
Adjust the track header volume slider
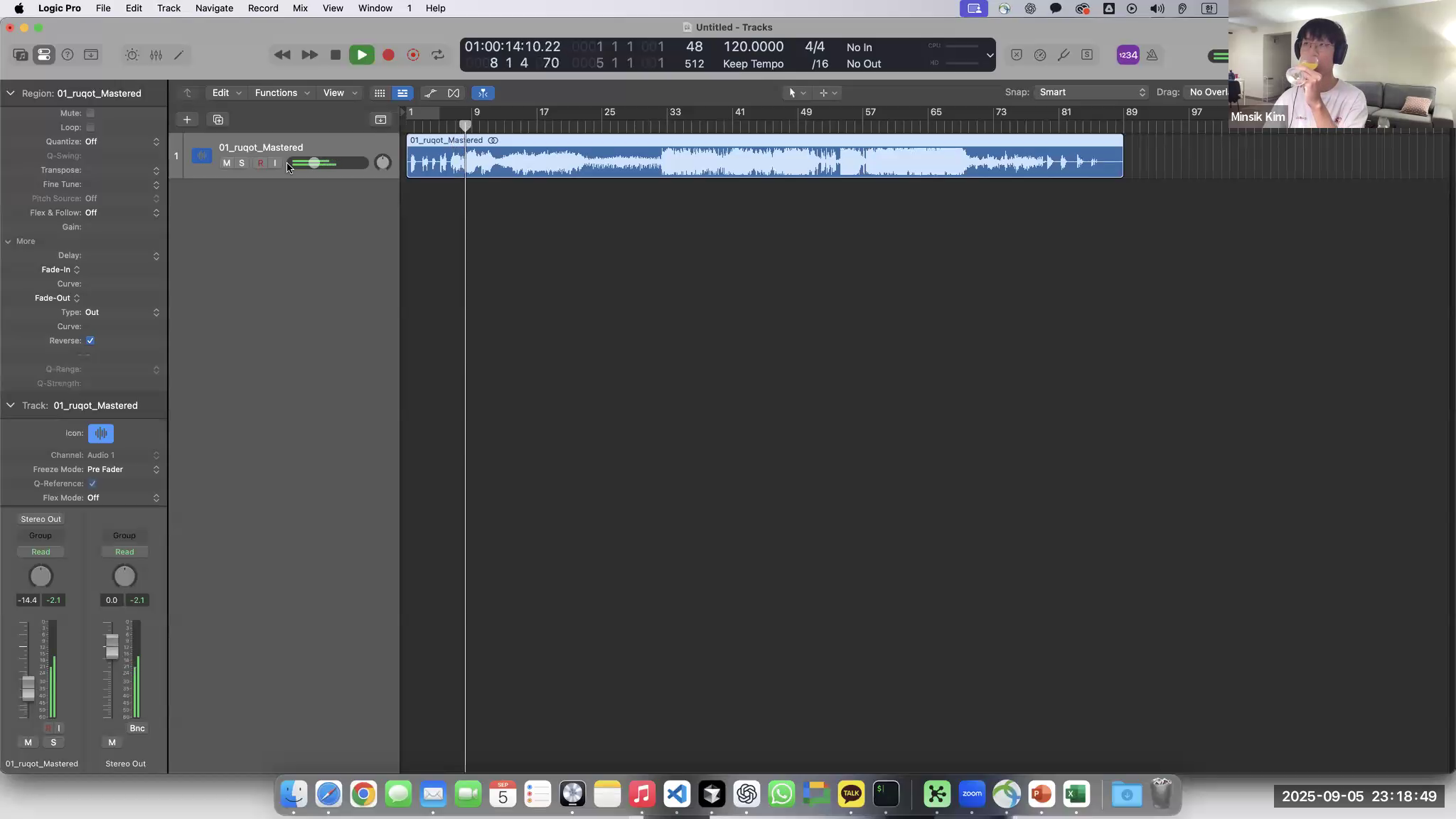(x=314, y=164)
